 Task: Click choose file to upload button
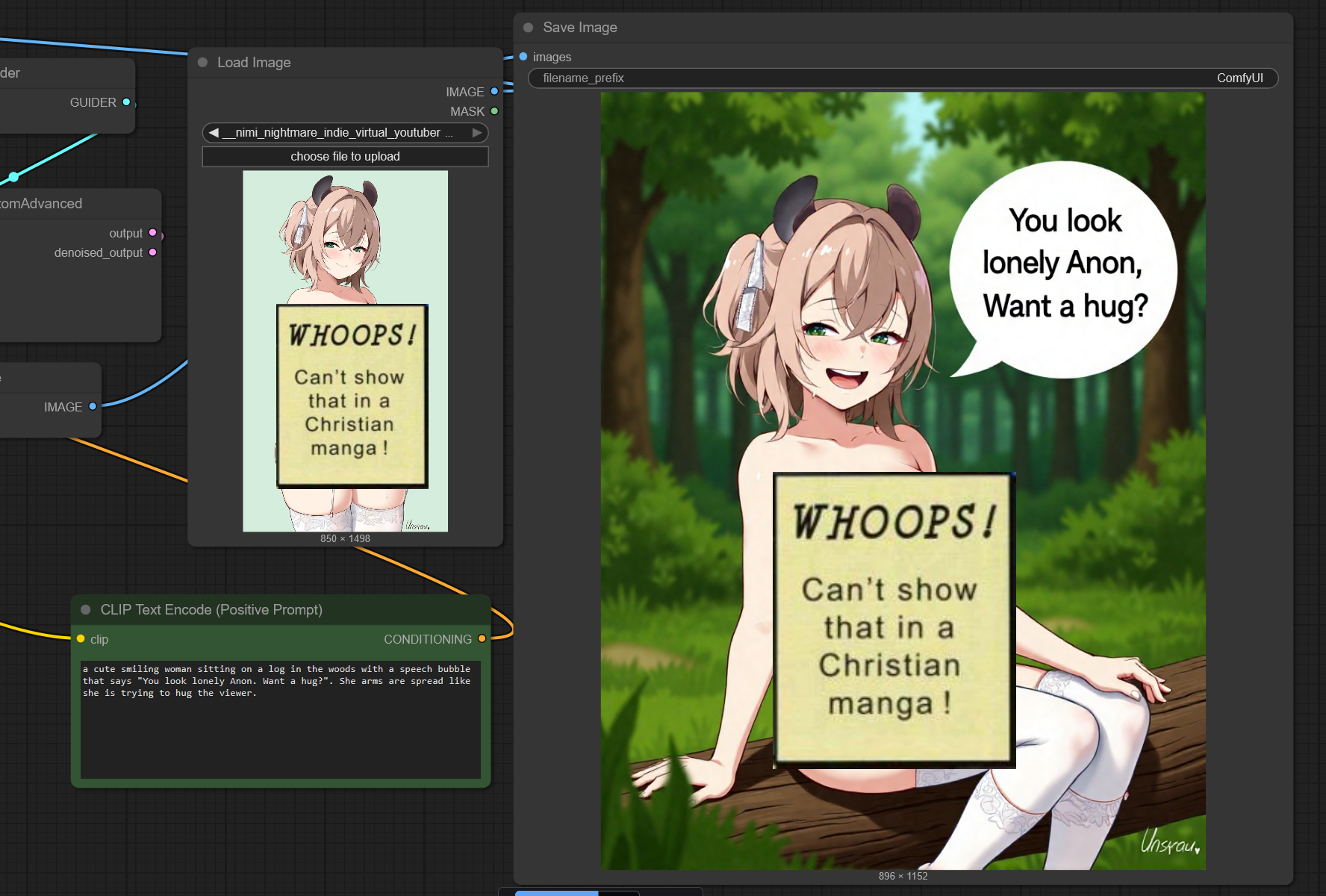345,157
